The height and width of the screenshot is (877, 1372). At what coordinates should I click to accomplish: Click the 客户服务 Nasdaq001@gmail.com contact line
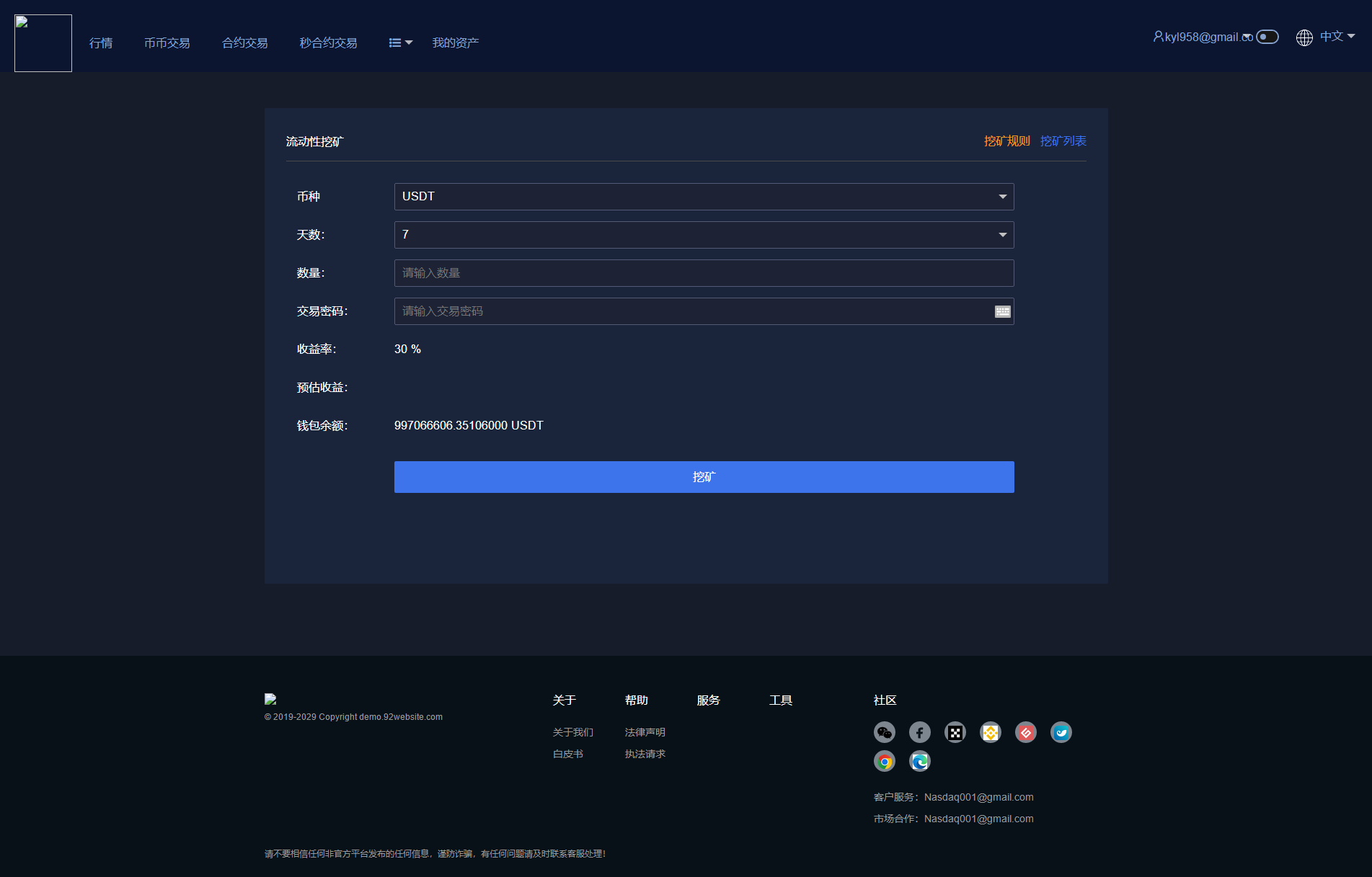[954, 797]
